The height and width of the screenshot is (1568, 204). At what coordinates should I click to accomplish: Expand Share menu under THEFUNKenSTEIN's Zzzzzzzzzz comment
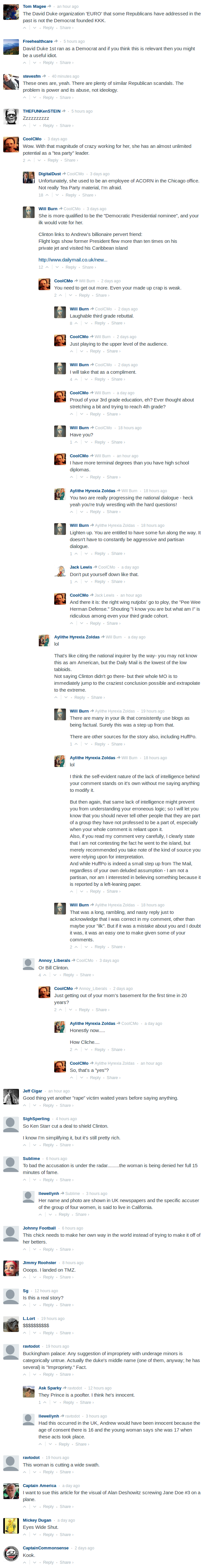pyautogui.click(x=66, y=125)
